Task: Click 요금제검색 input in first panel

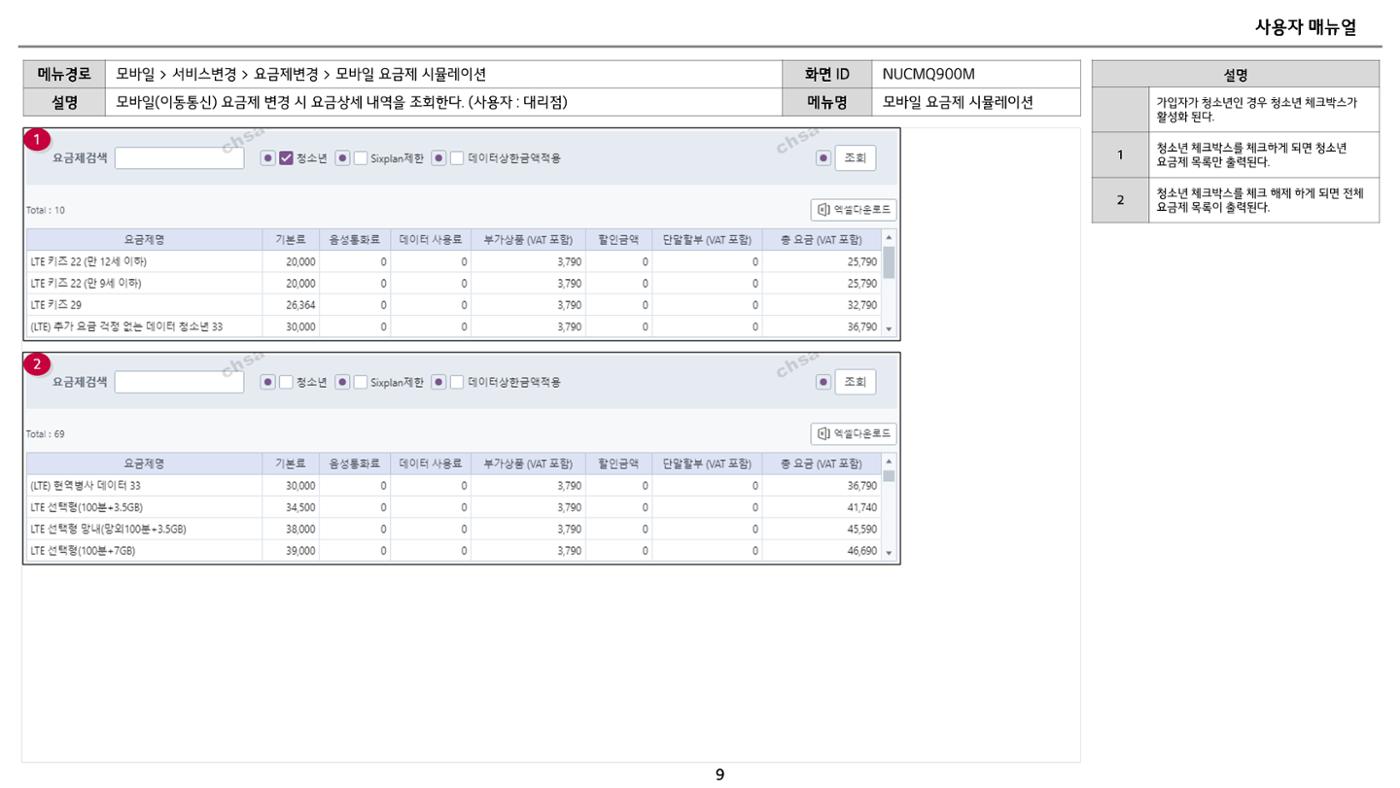Action: coord(179,158)
